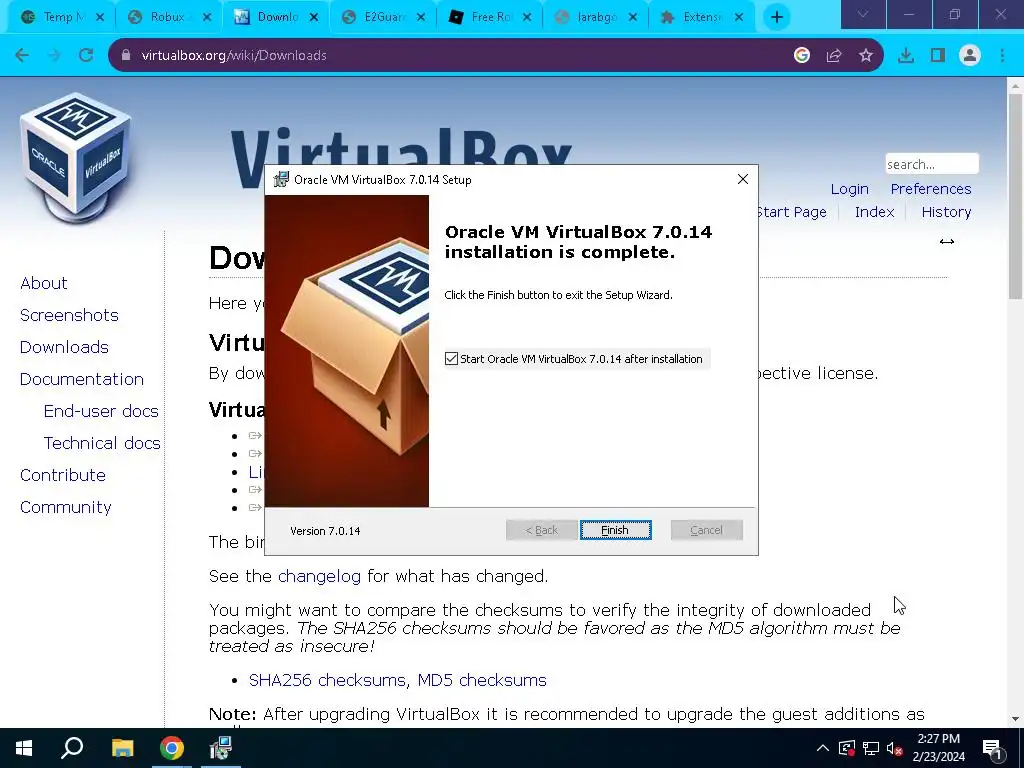This screenshot has height=768, width=1024.
Task: Click the Chrome taskbar icon
Action: pos(172,748)
